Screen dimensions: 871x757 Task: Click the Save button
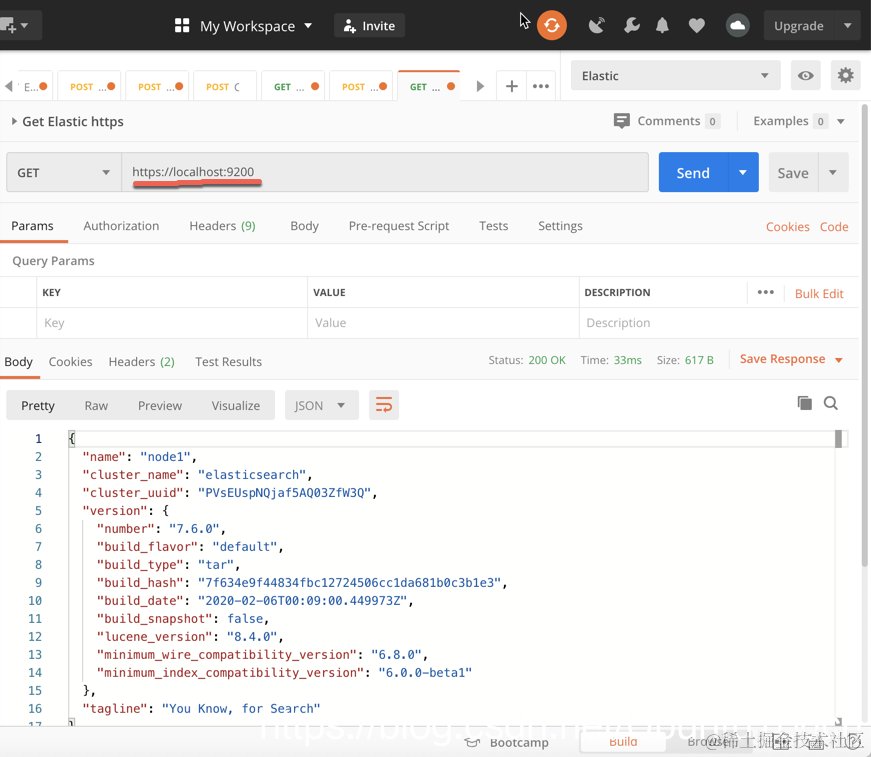[x=793, y=173]
